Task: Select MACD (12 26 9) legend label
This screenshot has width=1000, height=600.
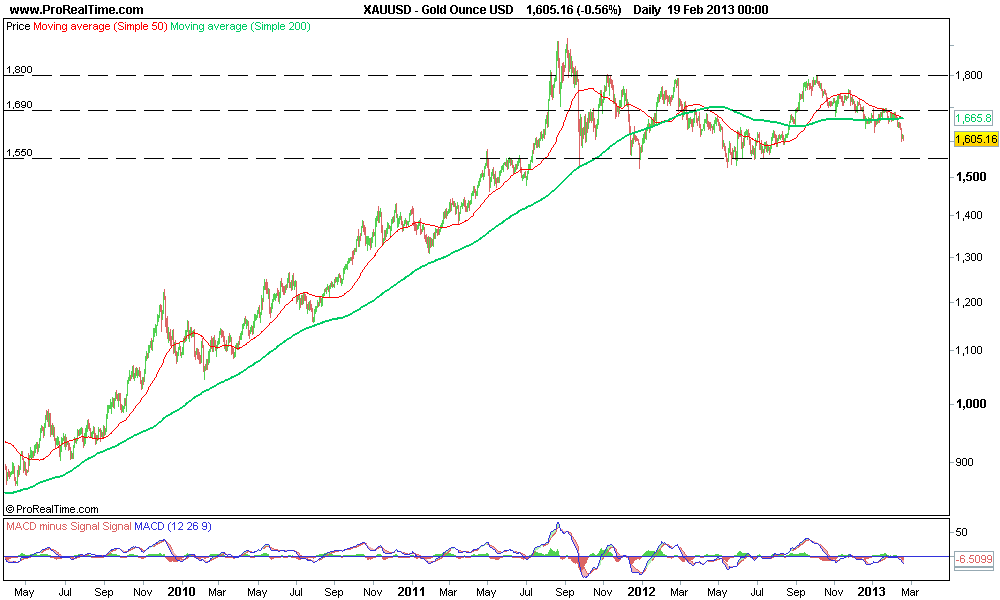Action: pyautogui.click(x=173, y=526)
